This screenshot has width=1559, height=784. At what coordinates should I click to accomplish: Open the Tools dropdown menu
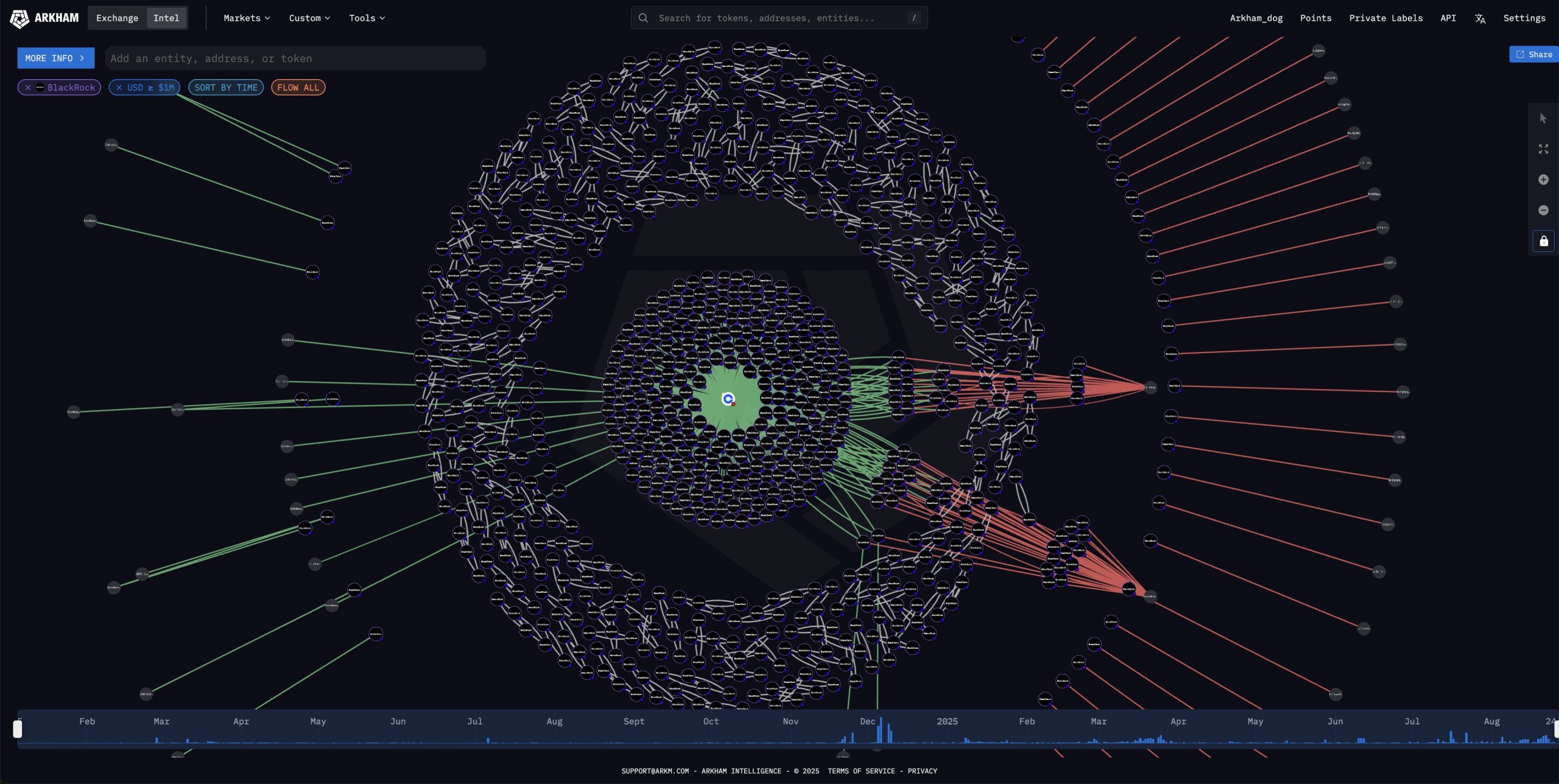click(367, 18)
